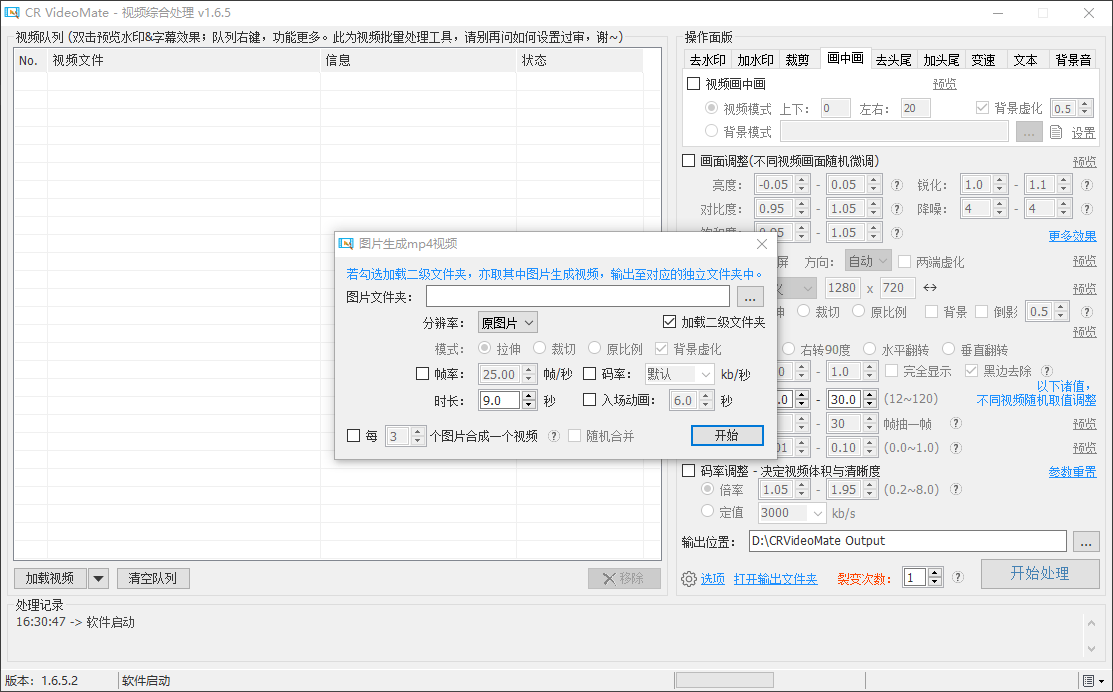Click the 打开输出文件夹 link
This screenshot has height=692, width=1113.
pos(775,579)
